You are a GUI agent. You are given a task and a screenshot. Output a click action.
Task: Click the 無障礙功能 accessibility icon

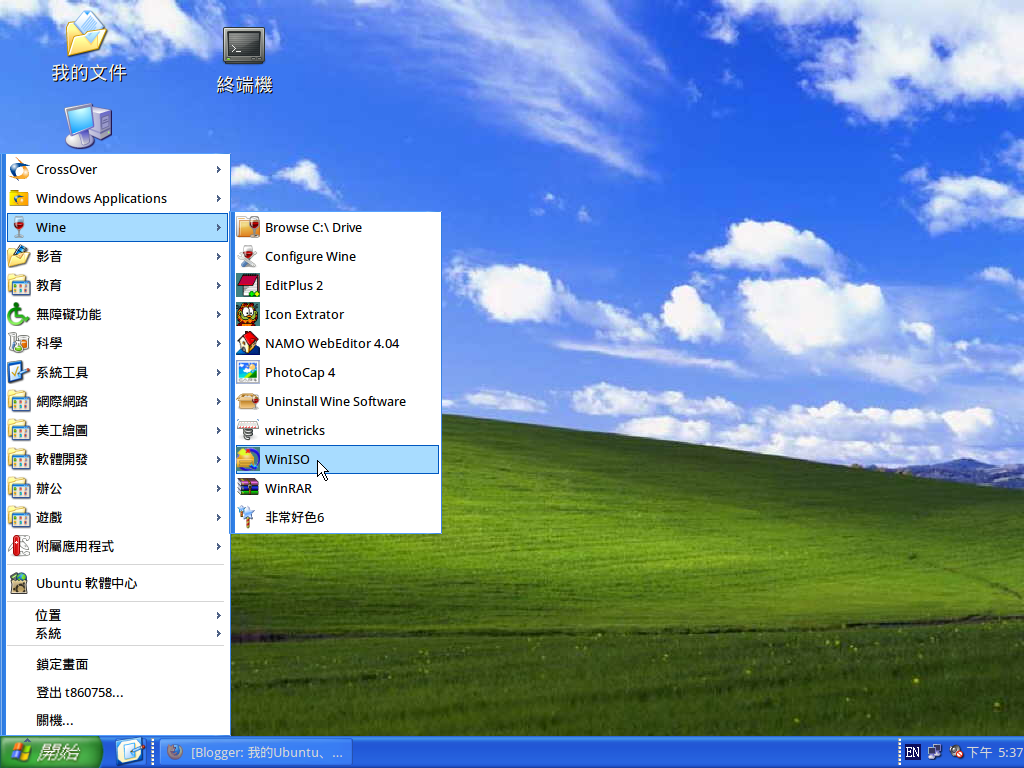tap(19, 314)
